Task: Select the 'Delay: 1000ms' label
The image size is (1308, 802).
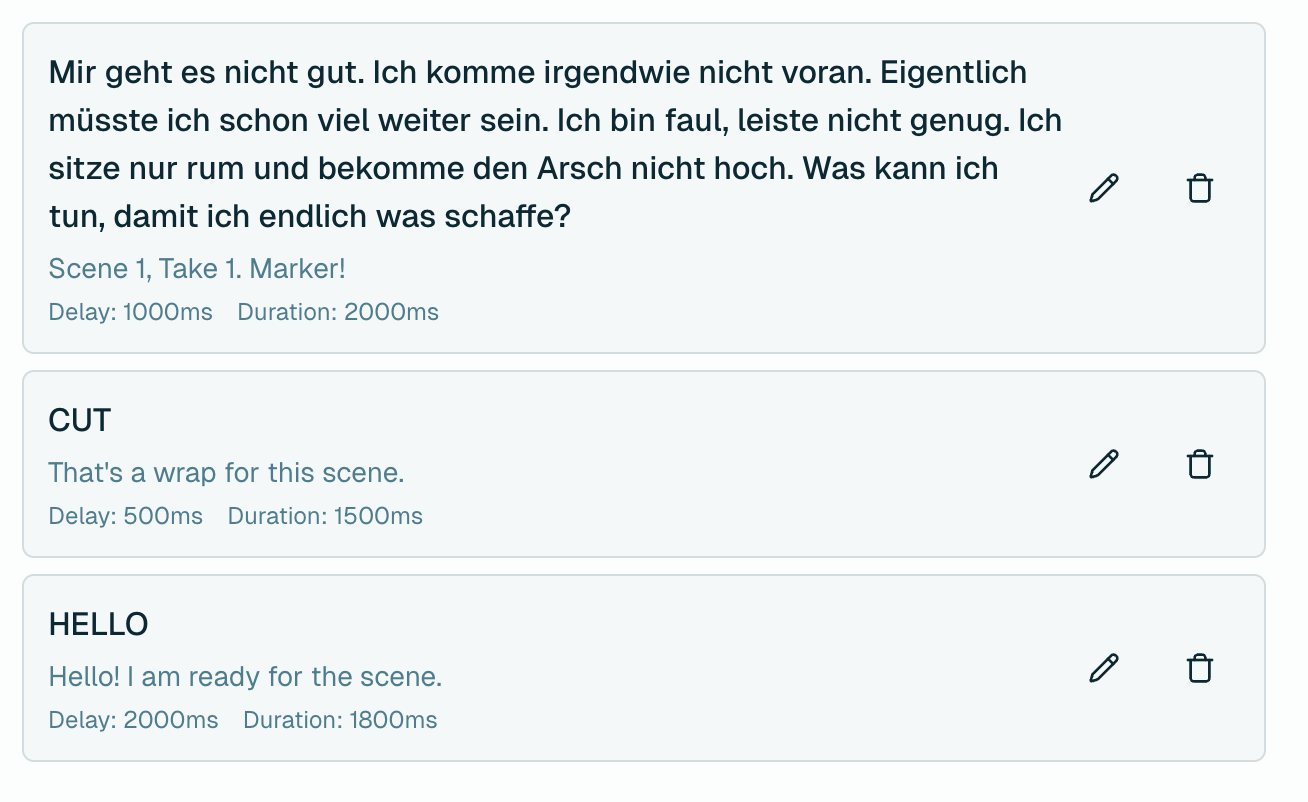Action: point(130,312)
